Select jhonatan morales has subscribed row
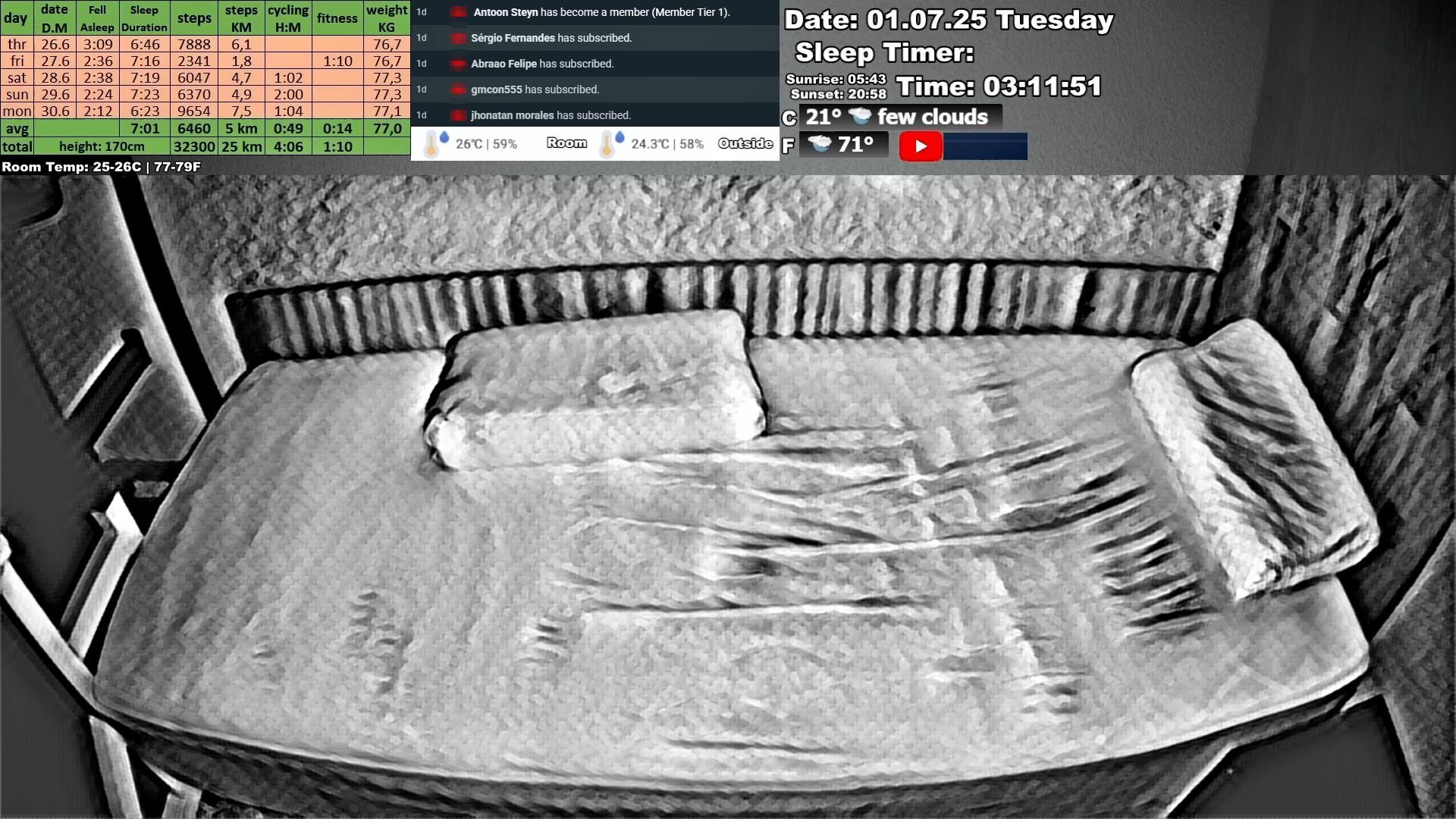This screenshot has height=819, width=1456. tap(595, 115)
